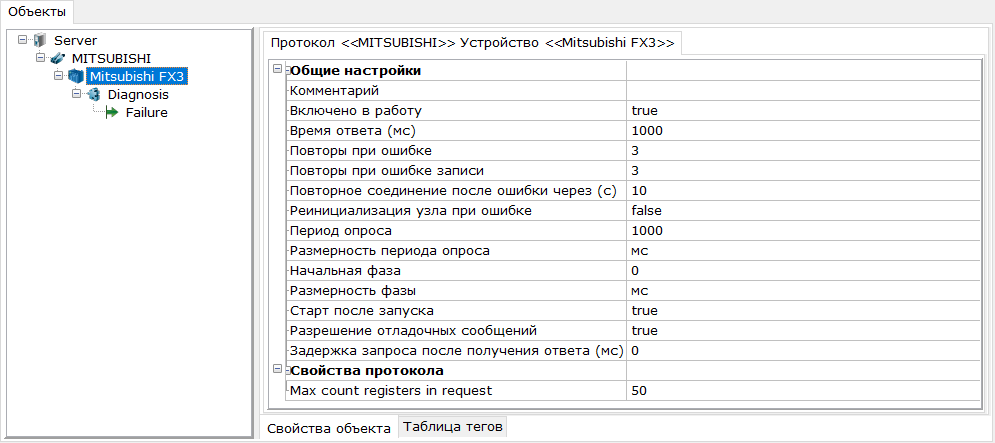This screenshot has width=995, height=443.
Task: Click the Старт после запуска true value
Action: tap(803, 311)
